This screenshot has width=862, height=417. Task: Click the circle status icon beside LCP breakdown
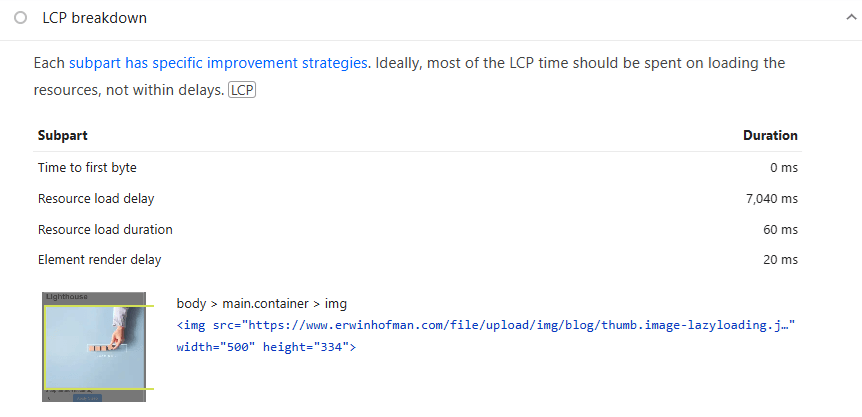tap(20, 18)
